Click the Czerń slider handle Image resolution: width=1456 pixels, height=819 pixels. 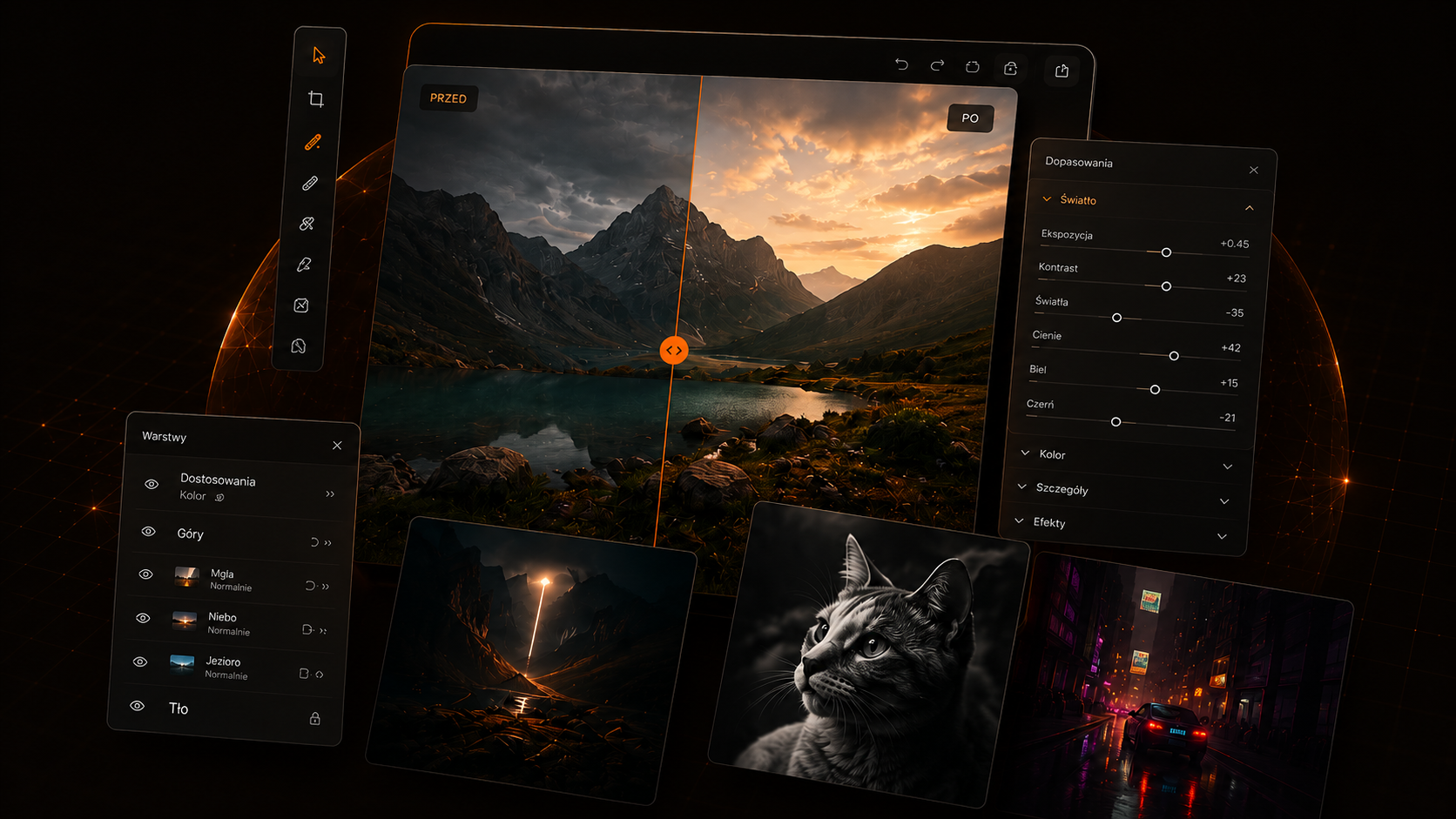tap(1116, 422)
